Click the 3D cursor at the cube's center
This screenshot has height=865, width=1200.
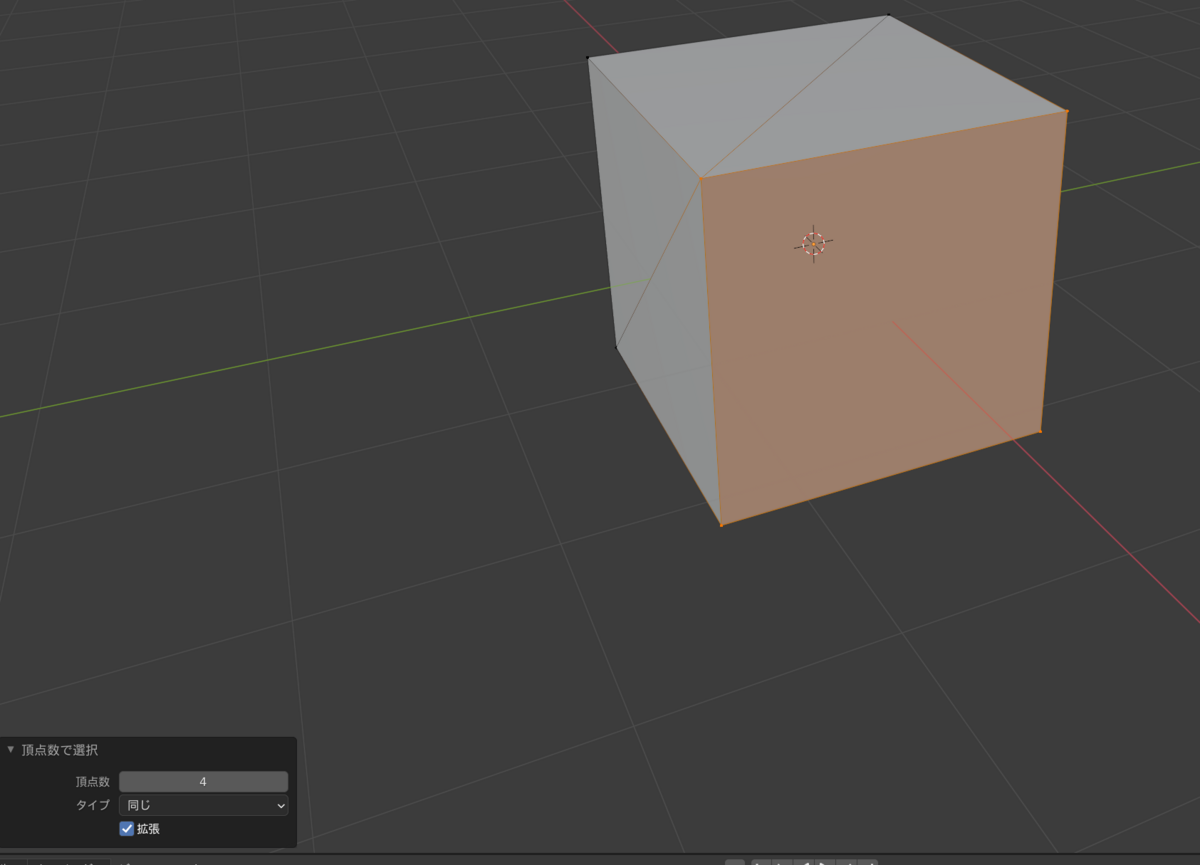click(812, 241)
